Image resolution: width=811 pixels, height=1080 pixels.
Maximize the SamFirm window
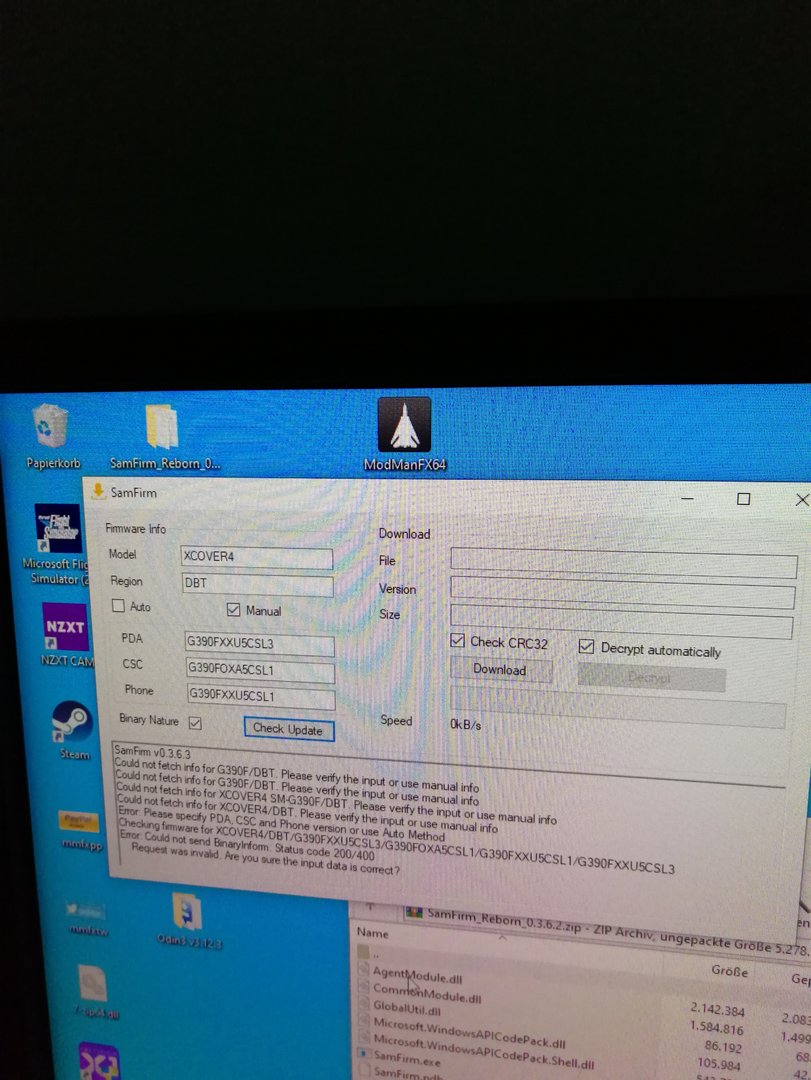743,499
